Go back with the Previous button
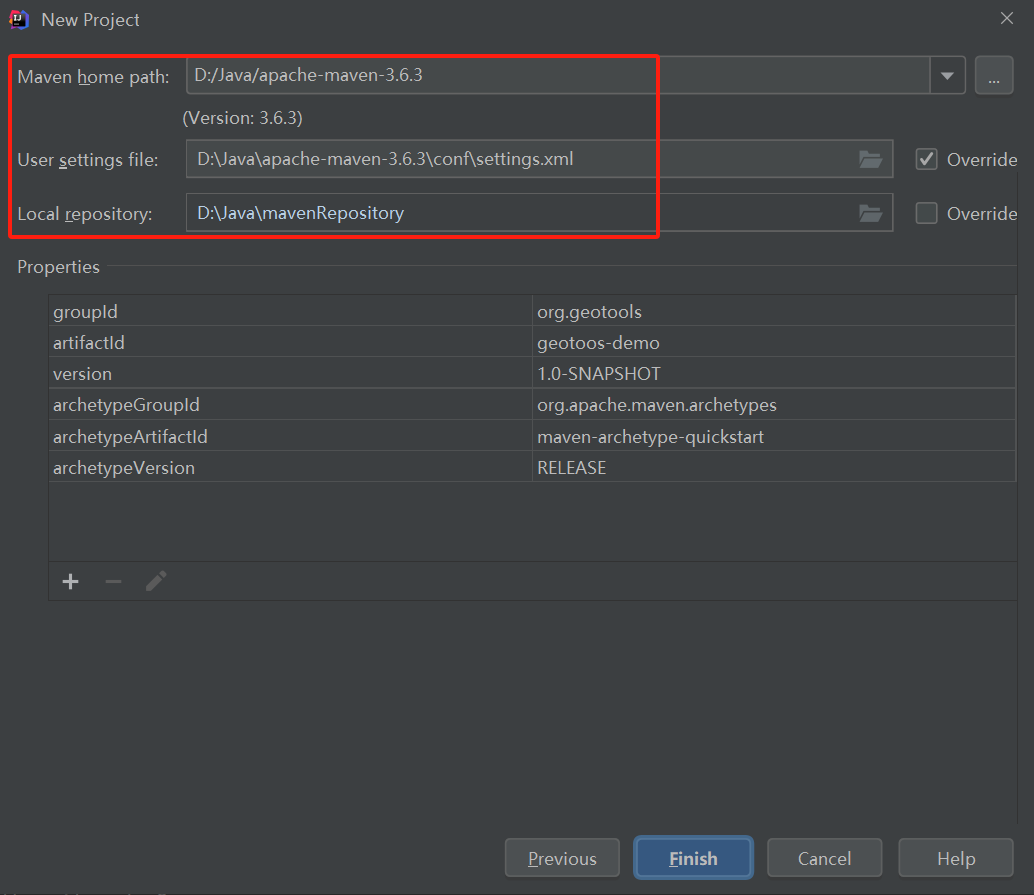 click(562, 858)
